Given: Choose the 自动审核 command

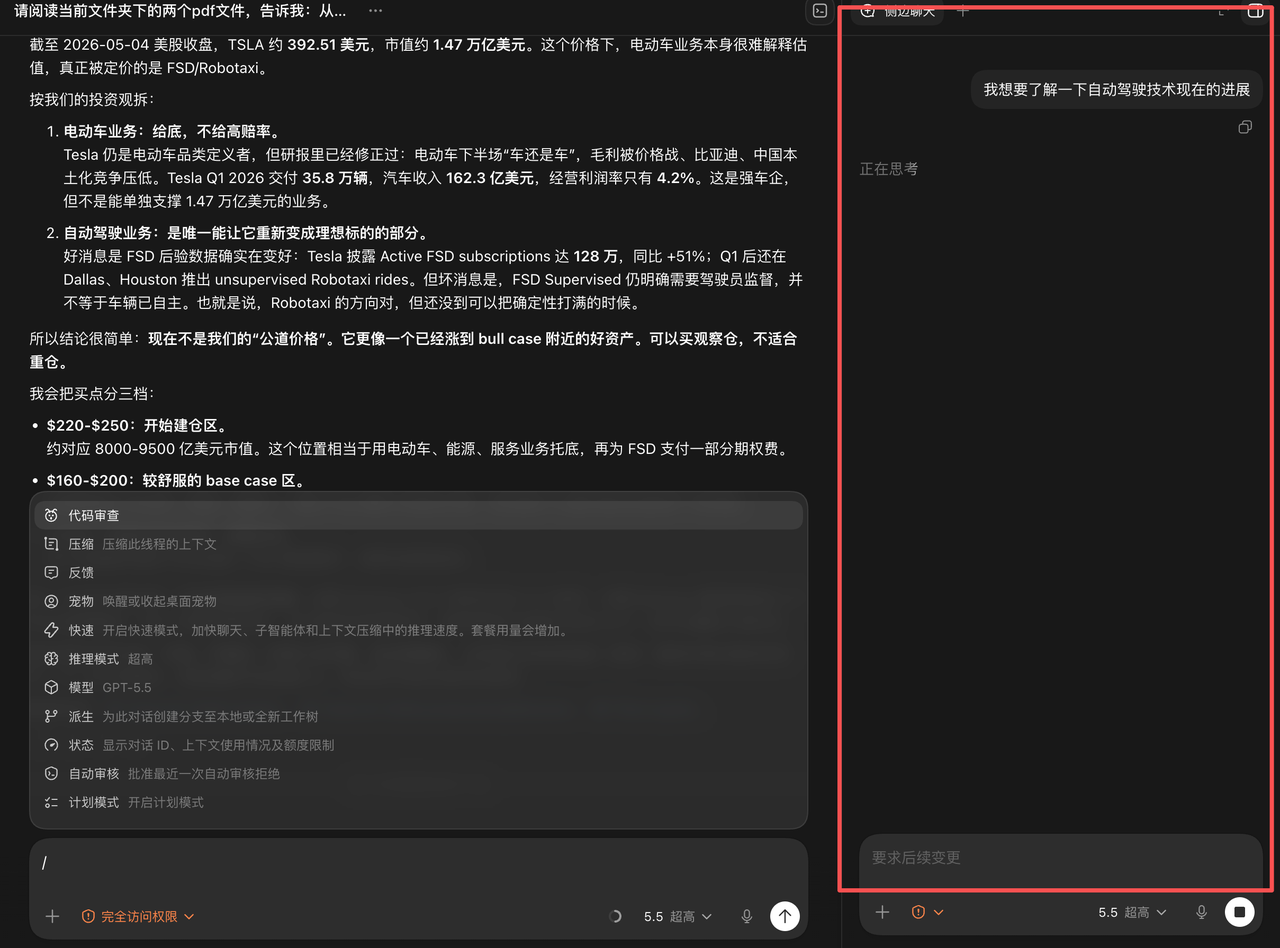Looking at the screenshot, I should tap(418, 773).
